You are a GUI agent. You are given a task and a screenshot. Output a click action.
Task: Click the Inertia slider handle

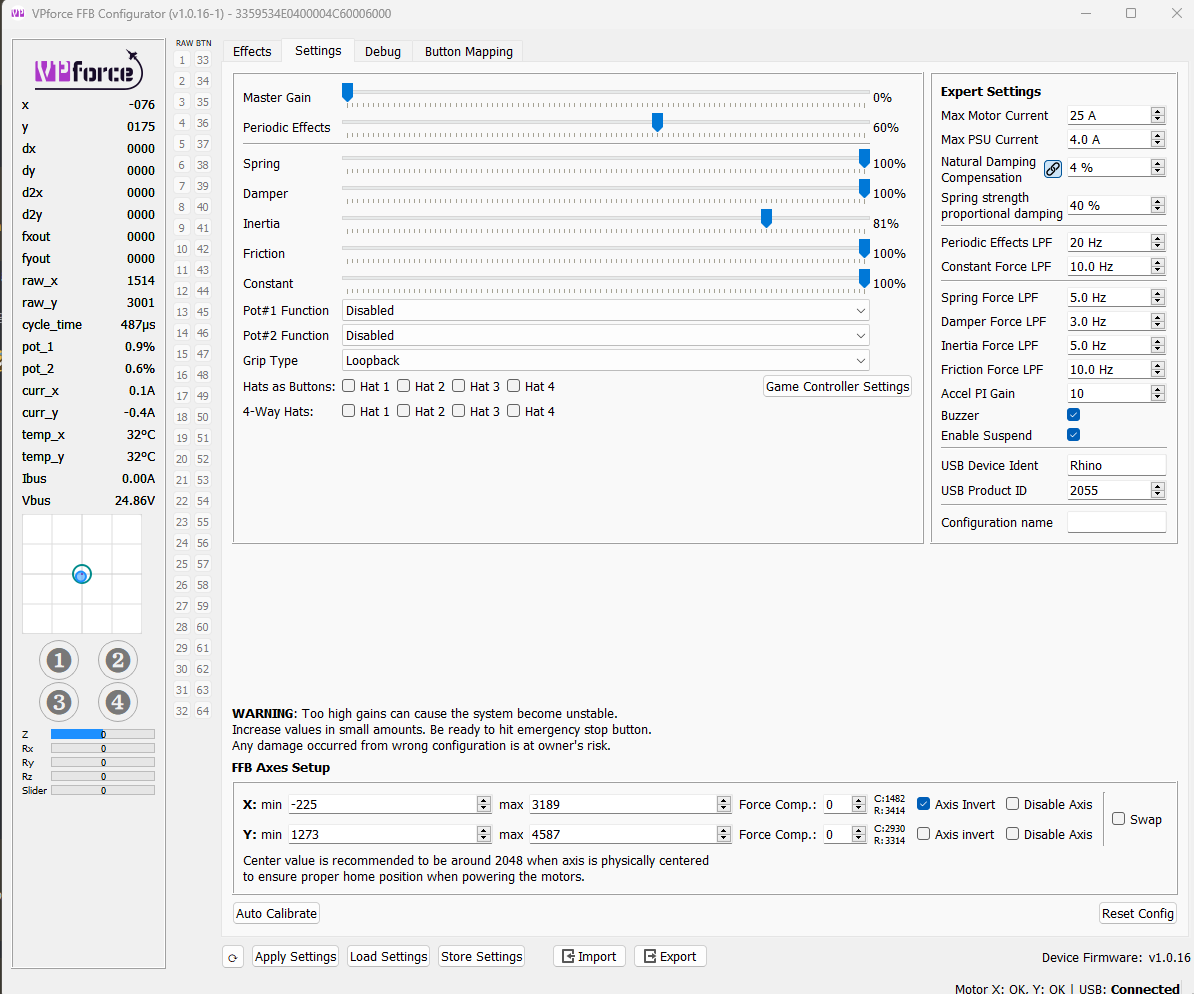click(x=767, y=219)
